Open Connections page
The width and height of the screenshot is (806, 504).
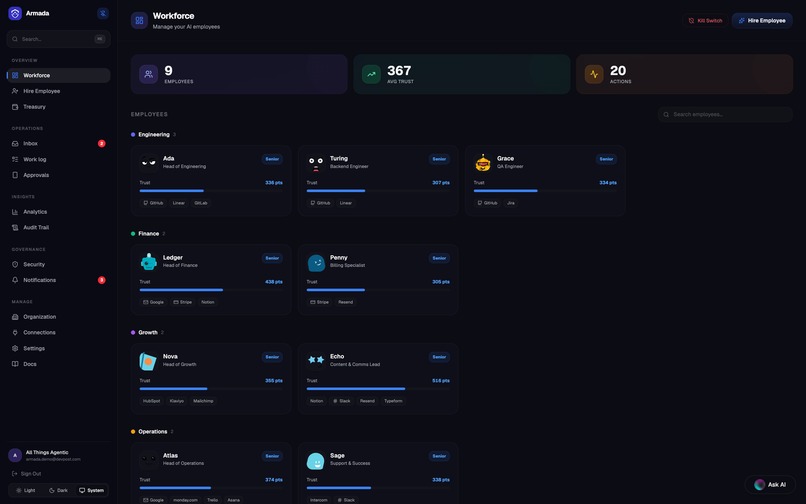(x=59, y=333)
